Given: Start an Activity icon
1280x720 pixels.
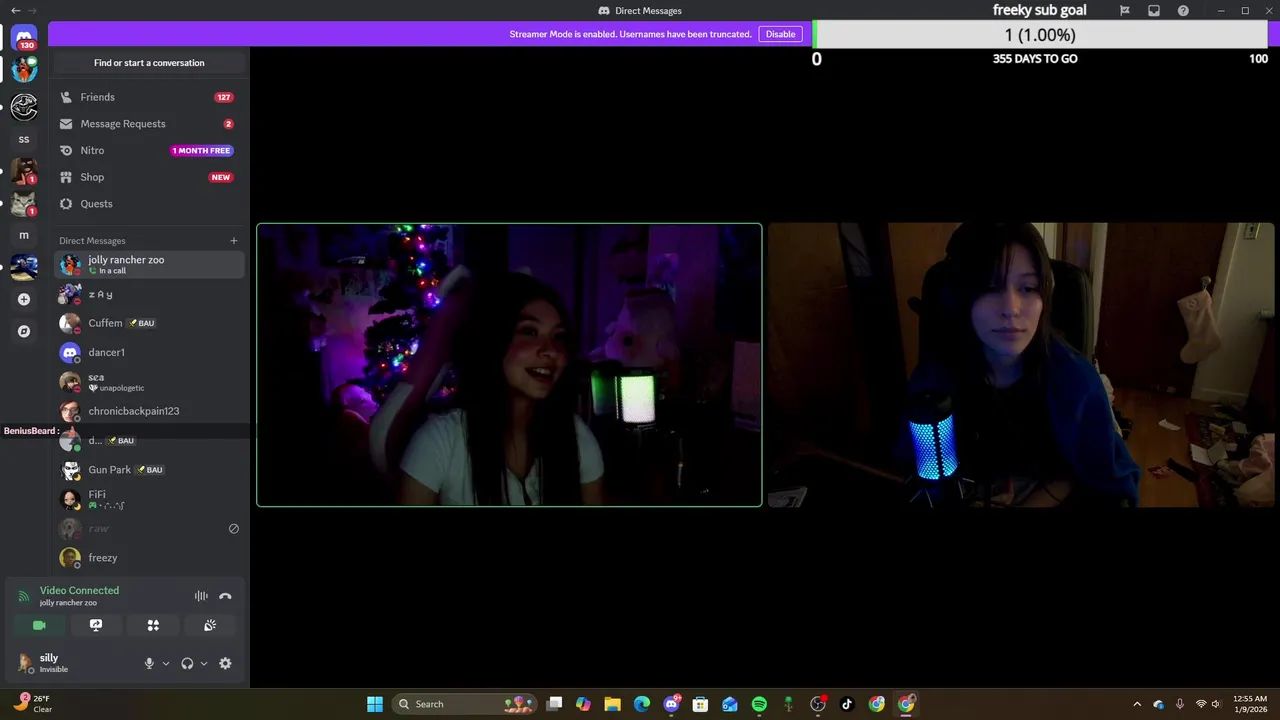Looking at the screenshot, I should click(x=153, y=625).
